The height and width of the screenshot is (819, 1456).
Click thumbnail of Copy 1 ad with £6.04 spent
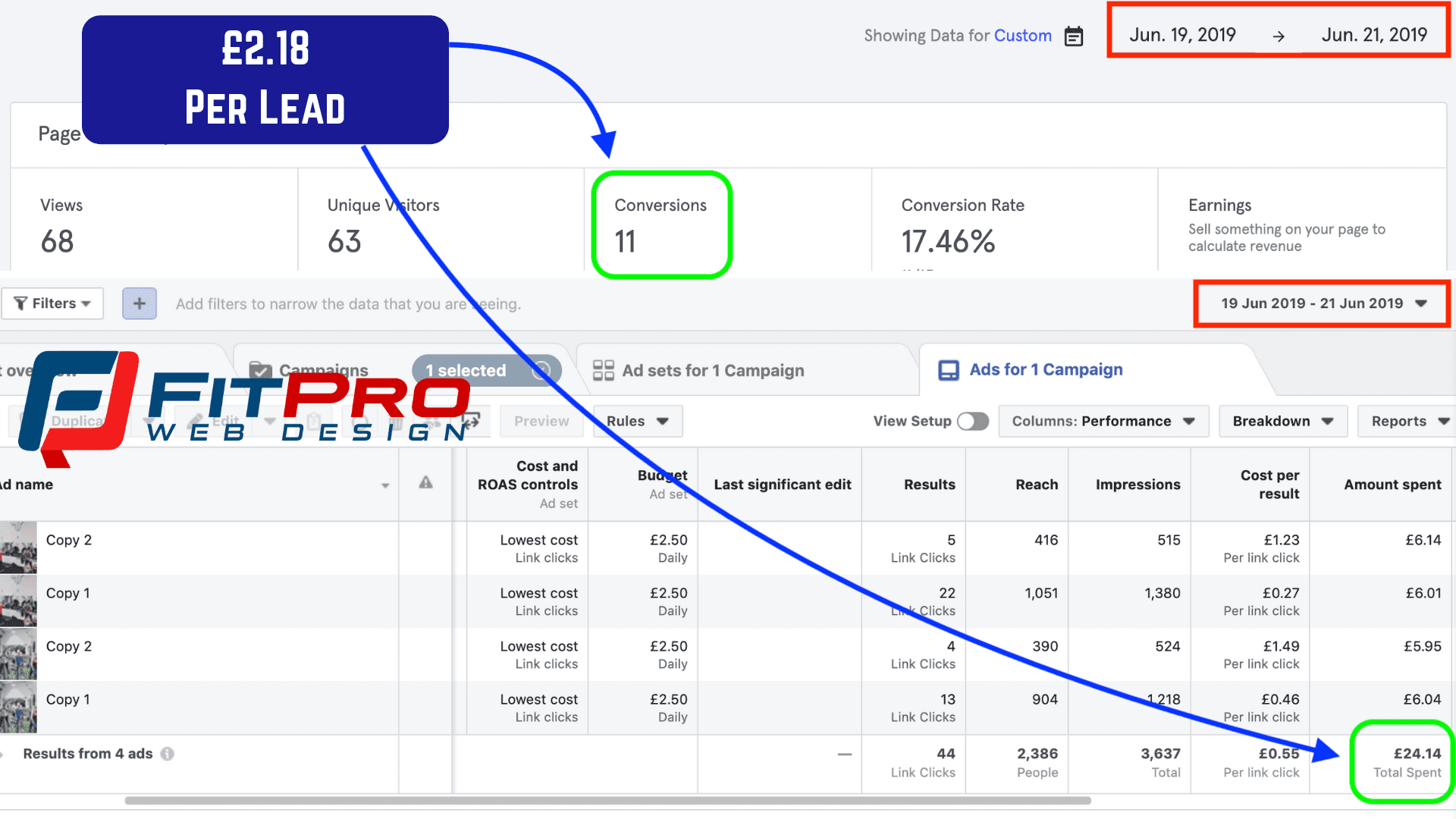click(x=18, y=707)
